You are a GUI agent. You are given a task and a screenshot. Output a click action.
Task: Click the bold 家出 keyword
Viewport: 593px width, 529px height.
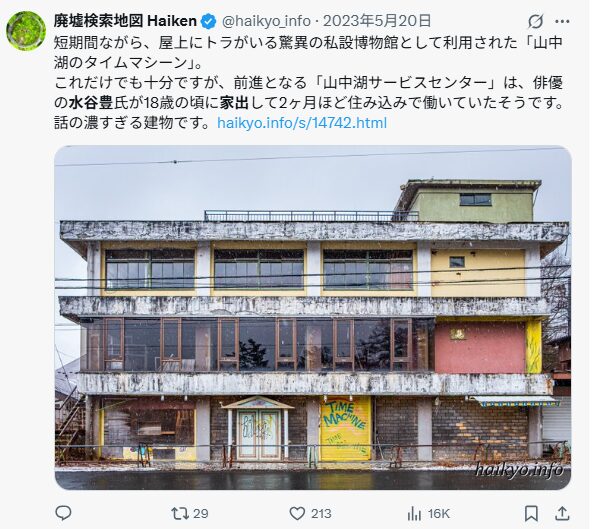(234, 102)
